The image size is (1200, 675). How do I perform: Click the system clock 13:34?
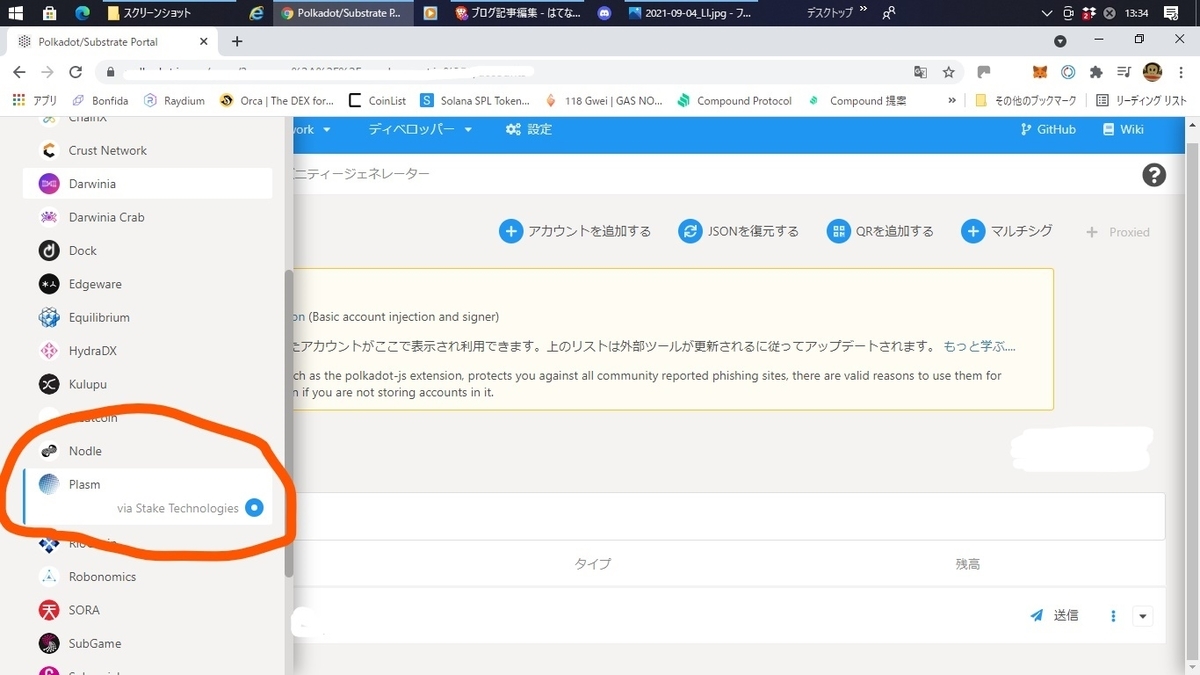tap(1136, 13)
